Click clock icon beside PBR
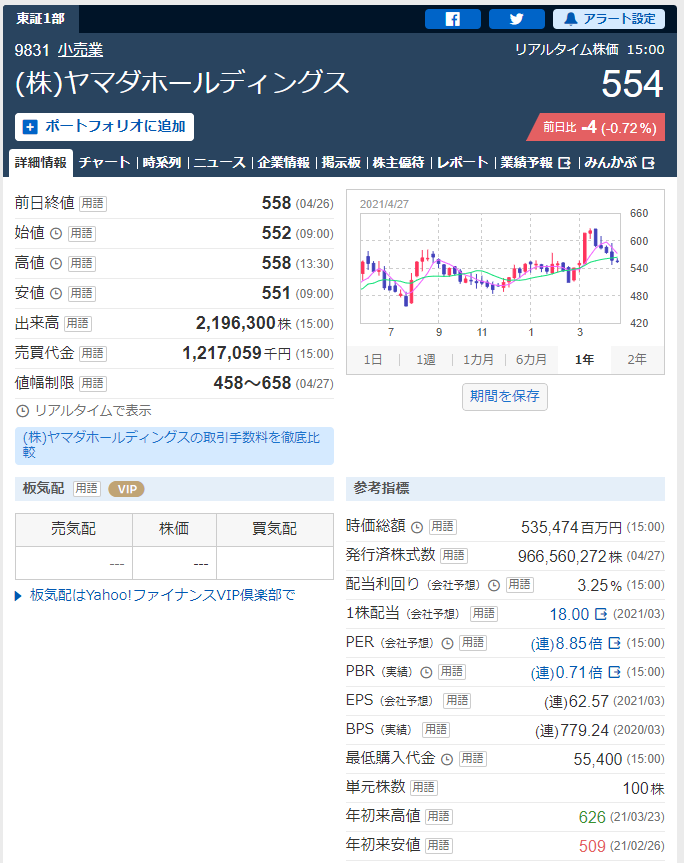The height and width of the screenshot is (863, 684). click(426, 672)
